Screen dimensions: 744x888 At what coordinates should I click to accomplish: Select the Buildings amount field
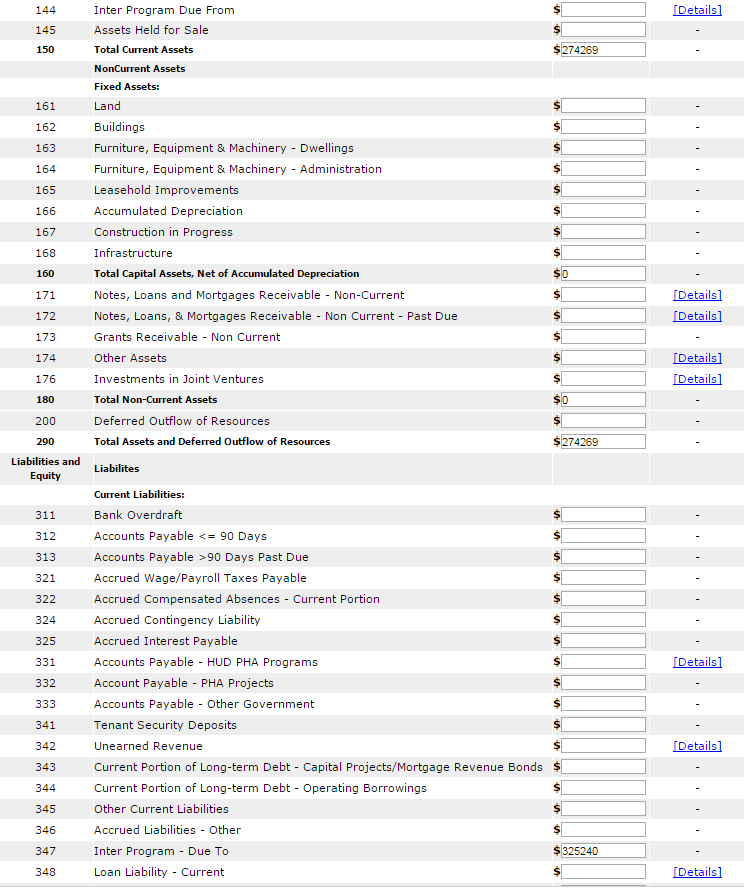603,127
